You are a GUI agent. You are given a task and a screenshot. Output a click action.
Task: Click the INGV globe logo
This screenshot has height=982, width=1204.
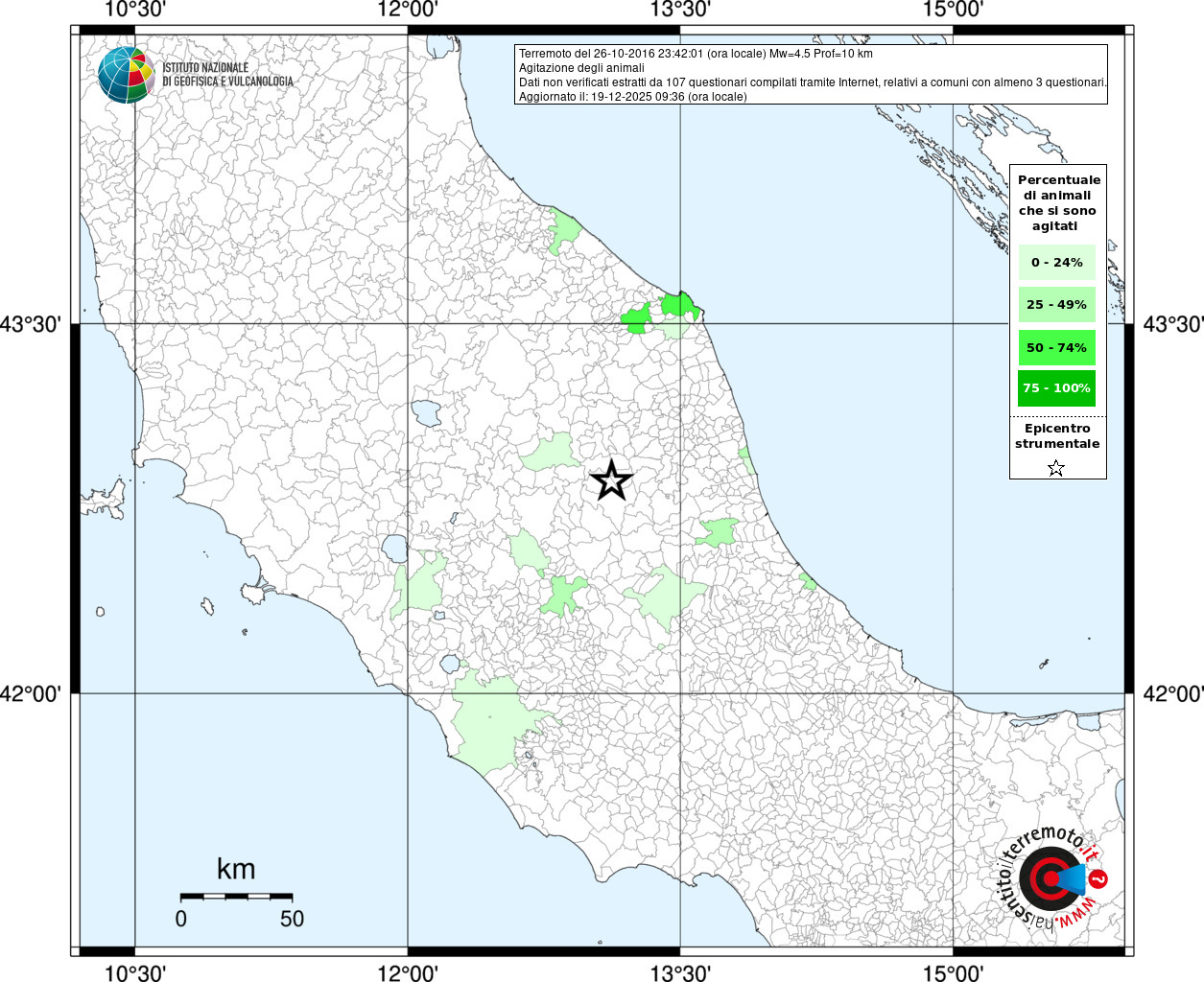click(126, 74)
